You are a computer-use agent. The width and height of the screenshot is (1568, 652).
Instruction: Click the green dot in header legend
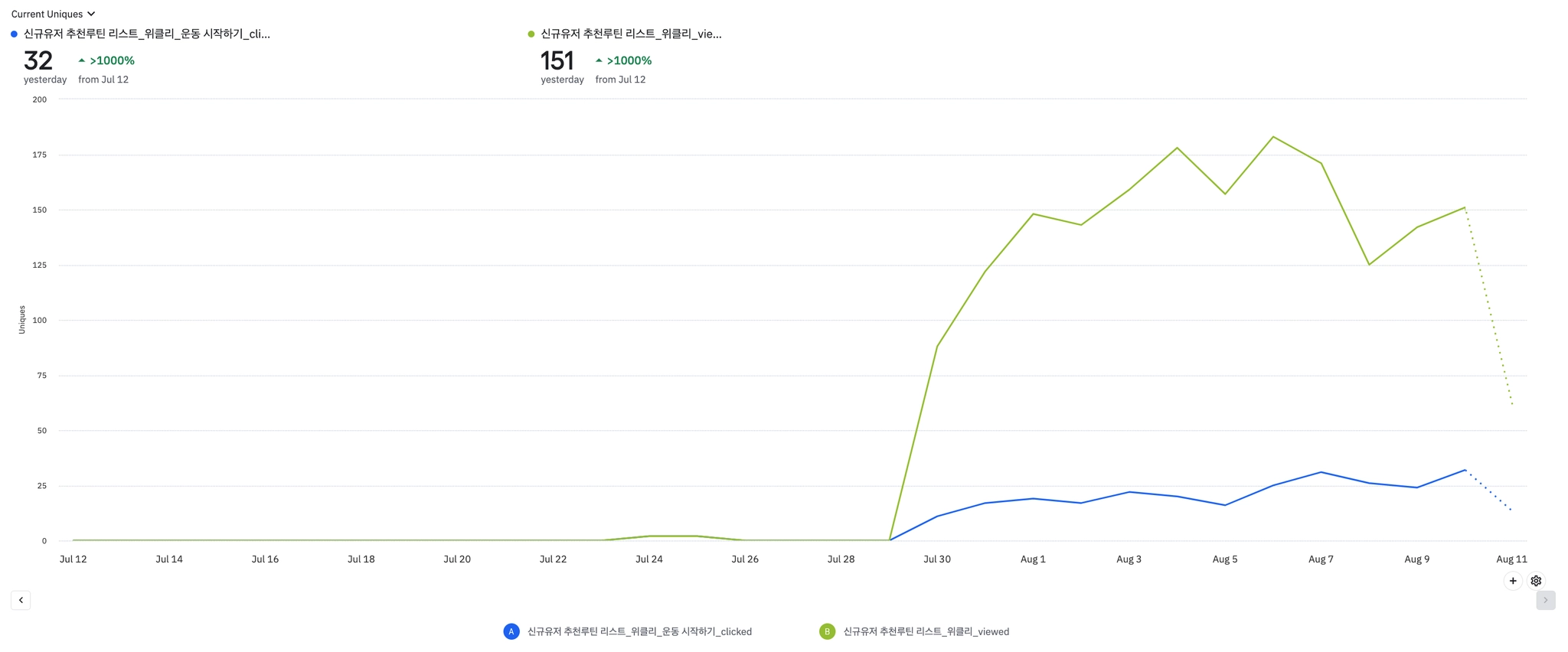pyautogui.click(x=531, y=34)
